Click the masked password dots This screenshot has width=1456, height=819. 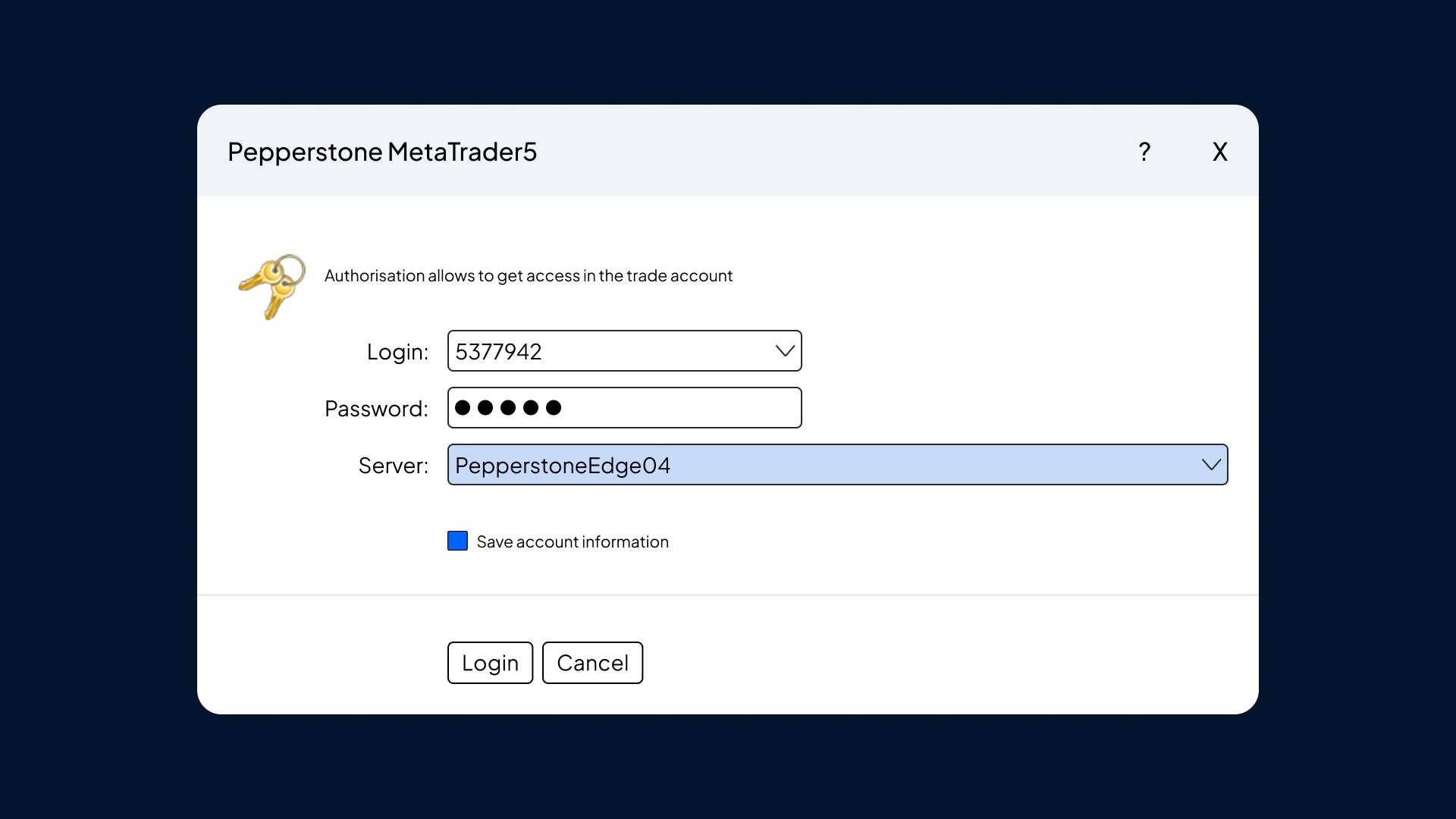click(x=508, y=408)
